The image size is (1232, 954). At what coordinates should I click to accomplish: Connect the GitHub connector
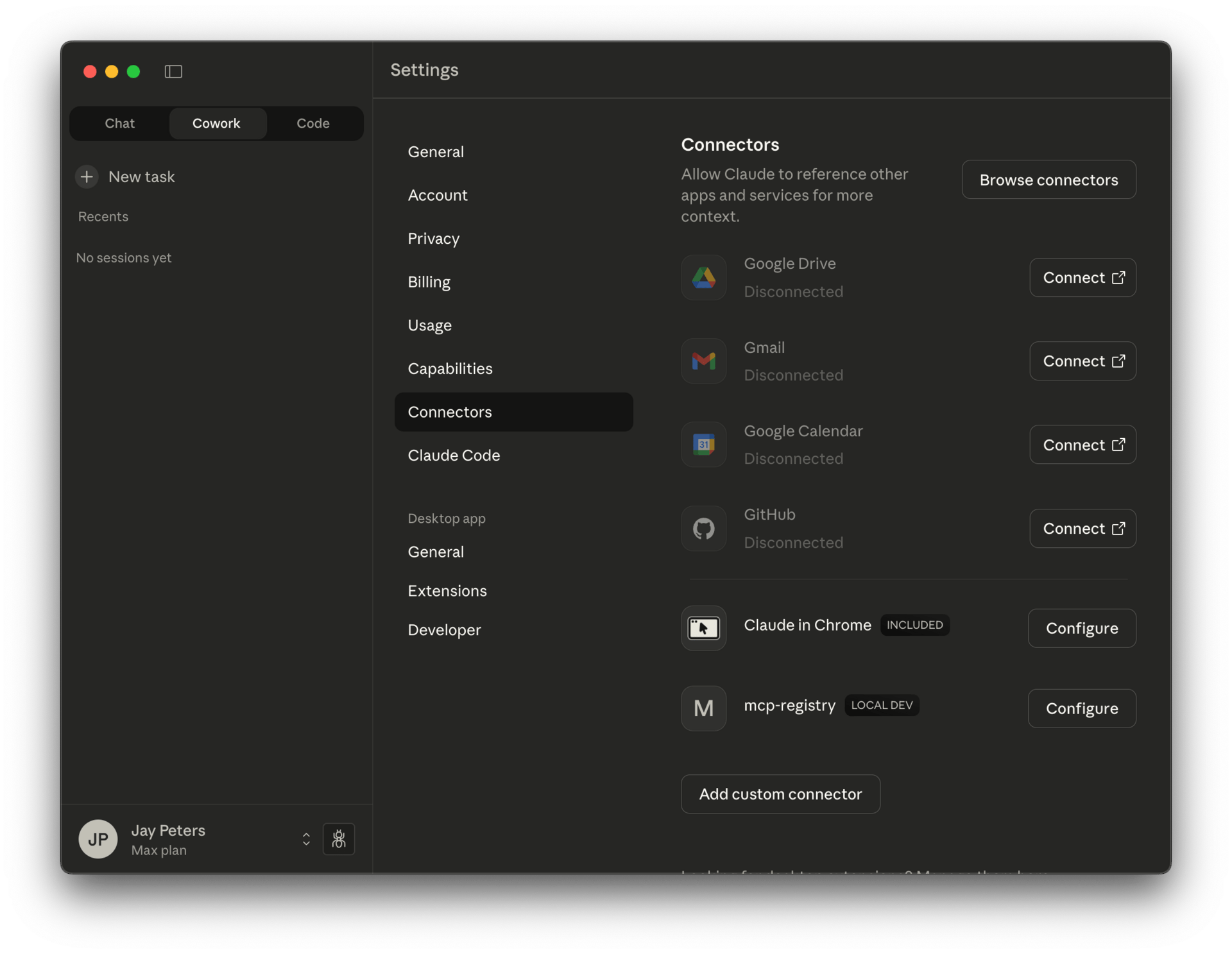tap(1082, 529)
